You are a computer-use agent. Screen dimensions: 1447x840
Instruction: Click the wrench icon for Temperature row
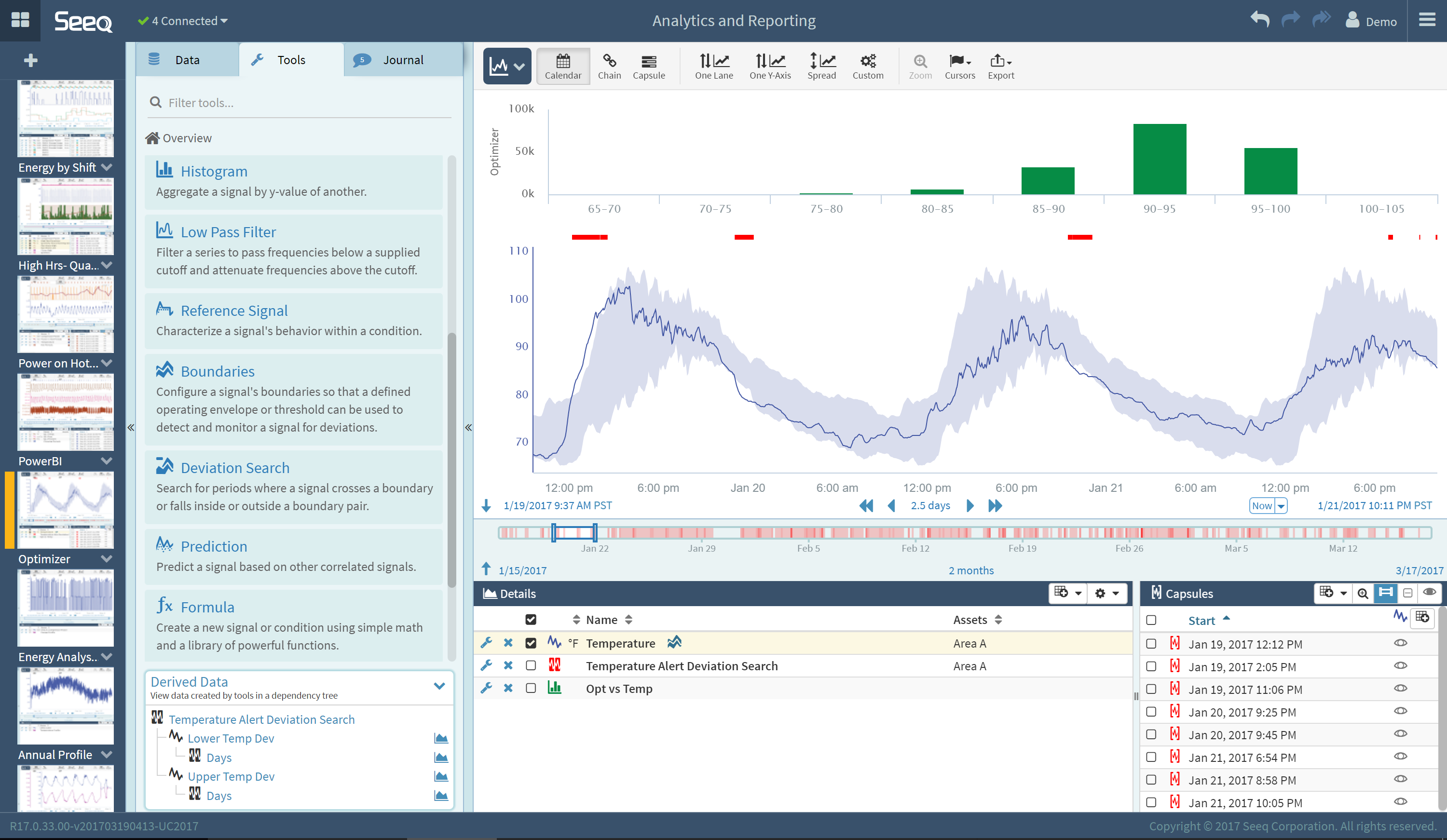tap(486, 642)
